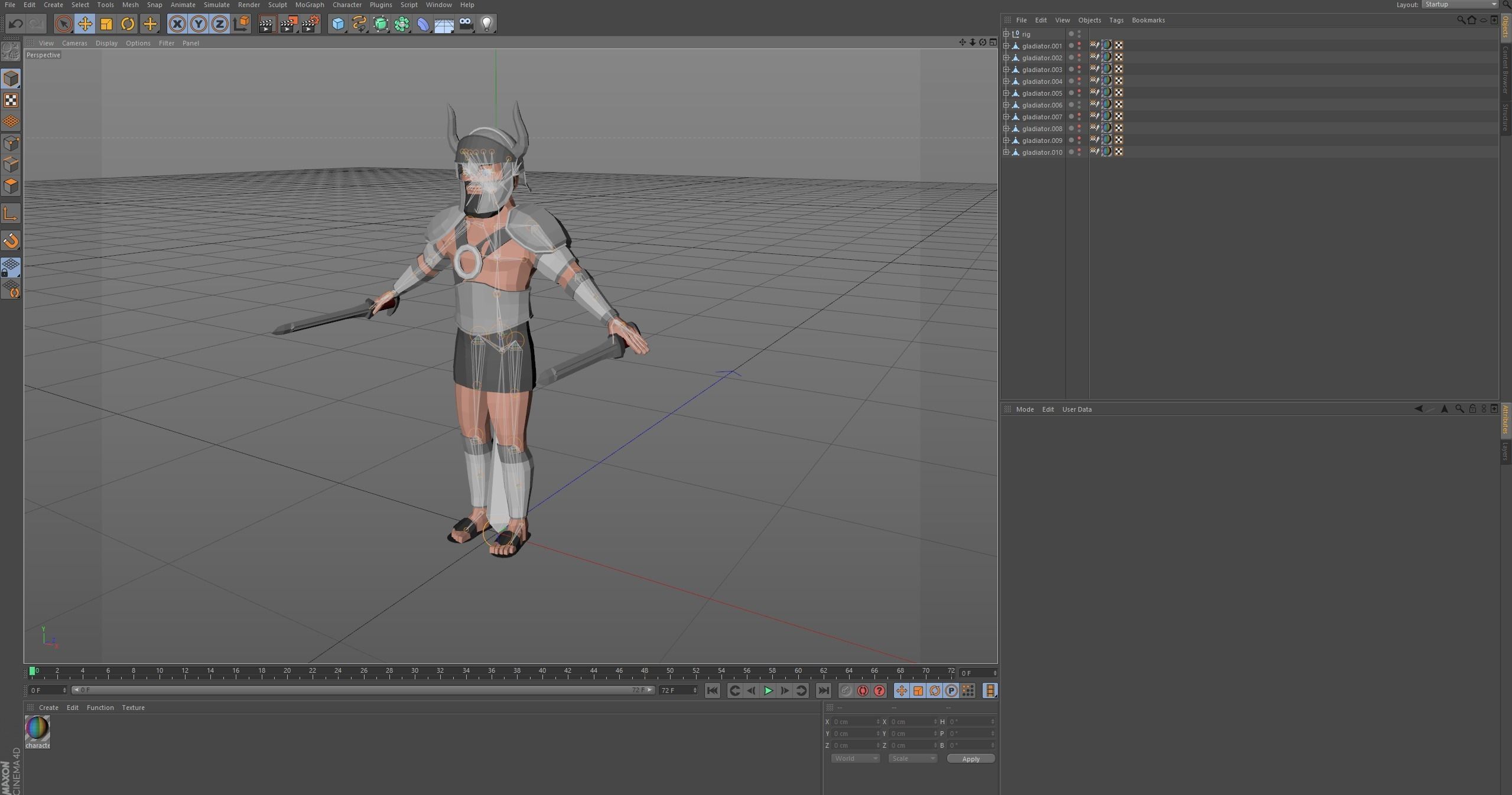Open the Layout Startup dropdown
The image size is (1512, 795).
point(1459,5)
